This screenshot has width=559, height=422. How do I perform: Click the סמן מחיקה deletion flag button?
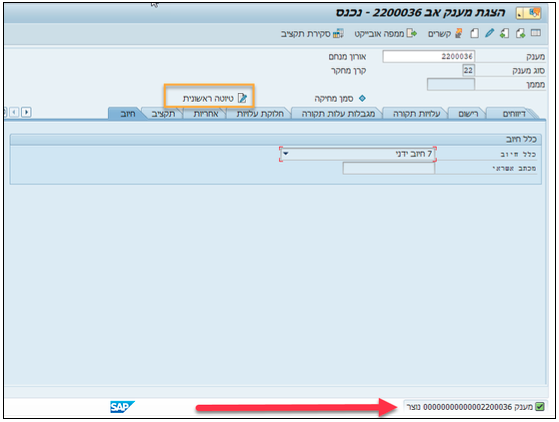(x=340, y=98)
